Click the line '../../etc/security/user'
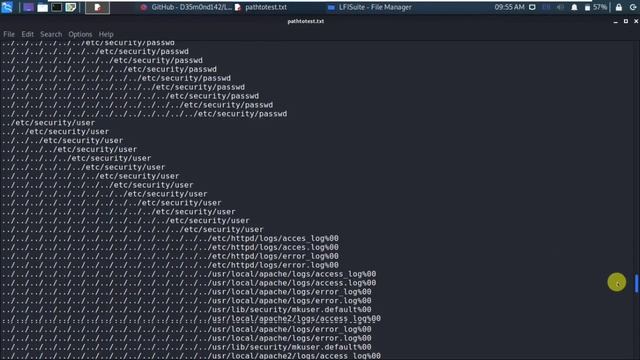 click(55, 132)
